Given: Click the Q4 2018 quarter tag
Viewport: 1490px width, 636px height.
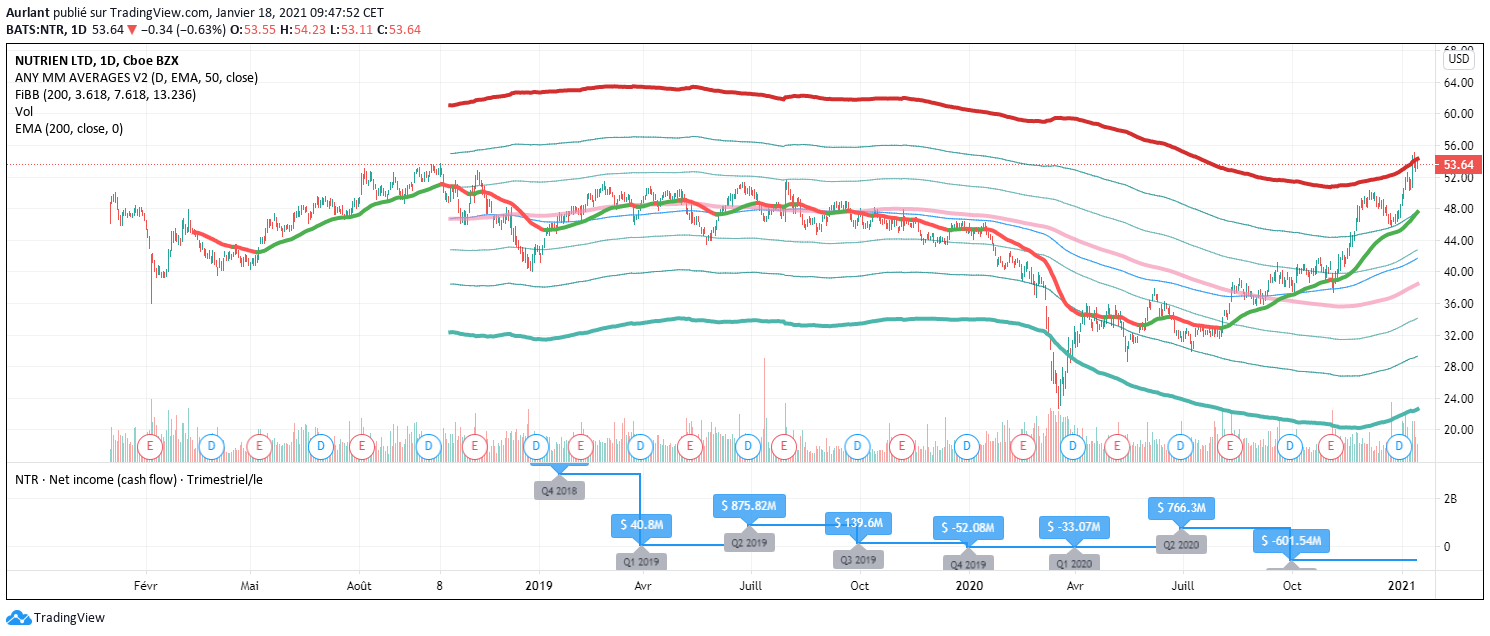Looking at the screenshot, I should (559, 490).
